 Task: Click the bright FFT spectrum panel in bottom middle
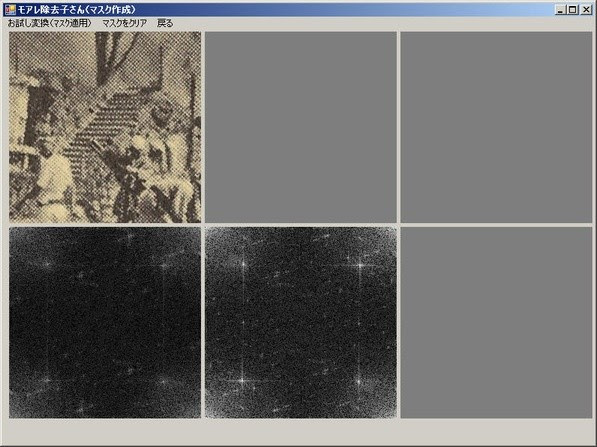coord(301,322)
